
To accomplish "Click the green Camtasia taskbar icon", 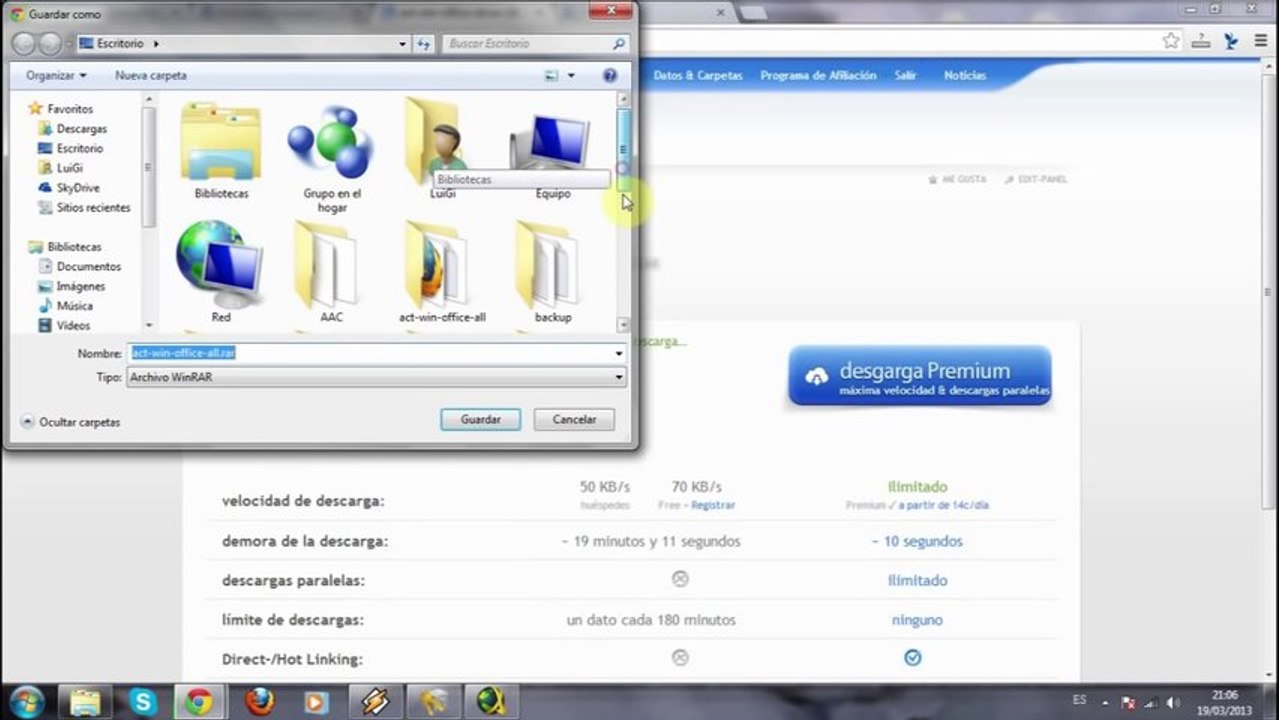I will 492,702.
